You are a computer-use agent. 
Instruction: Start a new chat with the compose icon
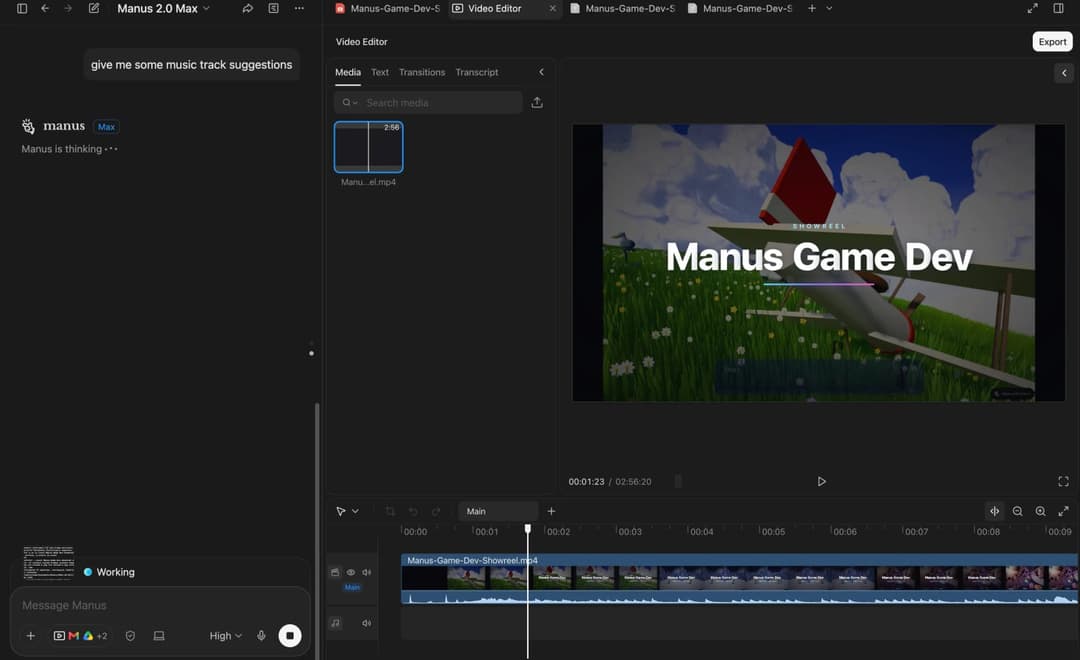pyautogui.click(x=94, y=8)
